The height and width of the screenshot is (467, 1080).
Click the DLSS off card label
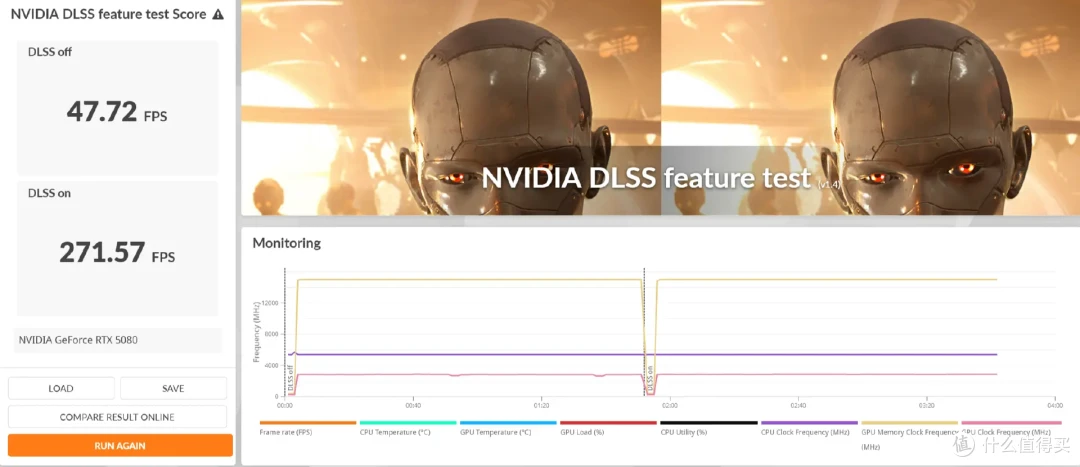click(x=50, y=52)
